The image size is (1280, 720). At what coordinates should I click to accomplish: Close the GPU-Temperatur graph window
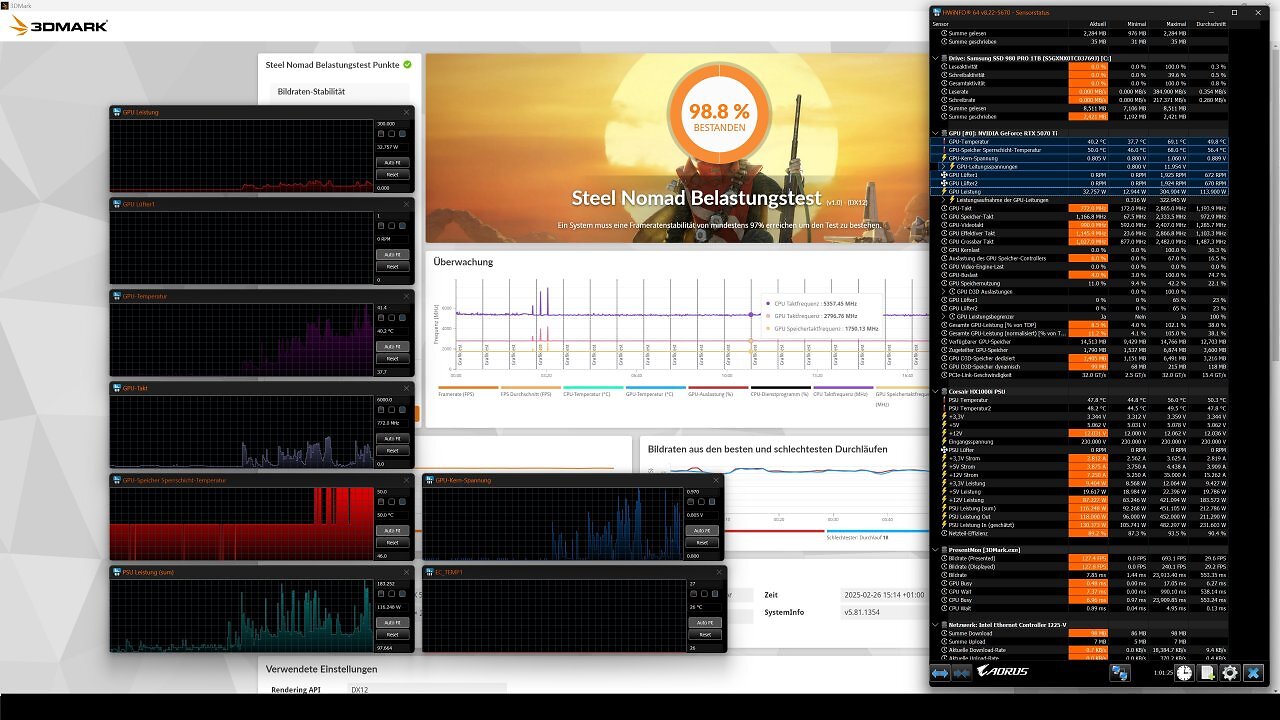(x=405, y=296)
